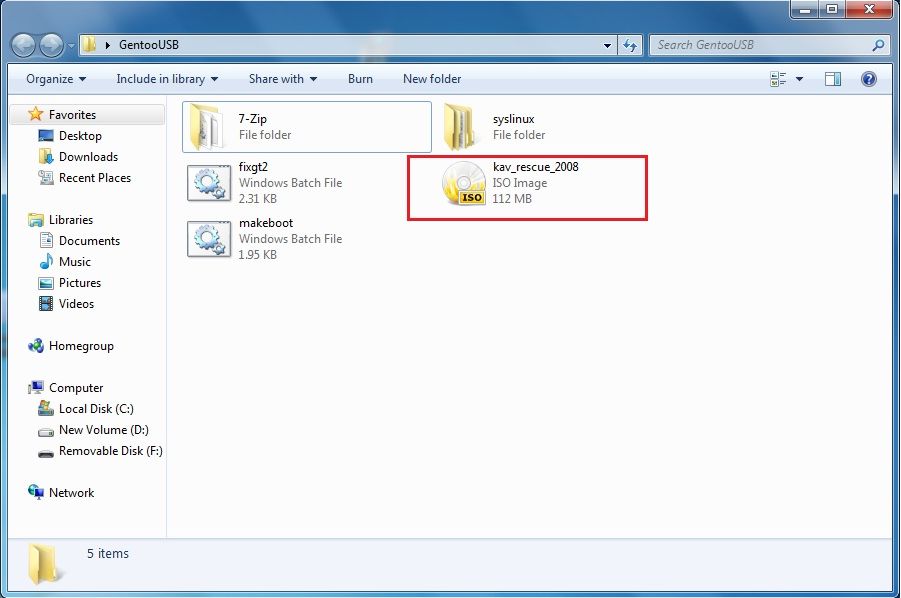Image resolution: width=901 pixels, height=598 pixels.
Task: Click the search magnifier icon
Action: [878, 45]
